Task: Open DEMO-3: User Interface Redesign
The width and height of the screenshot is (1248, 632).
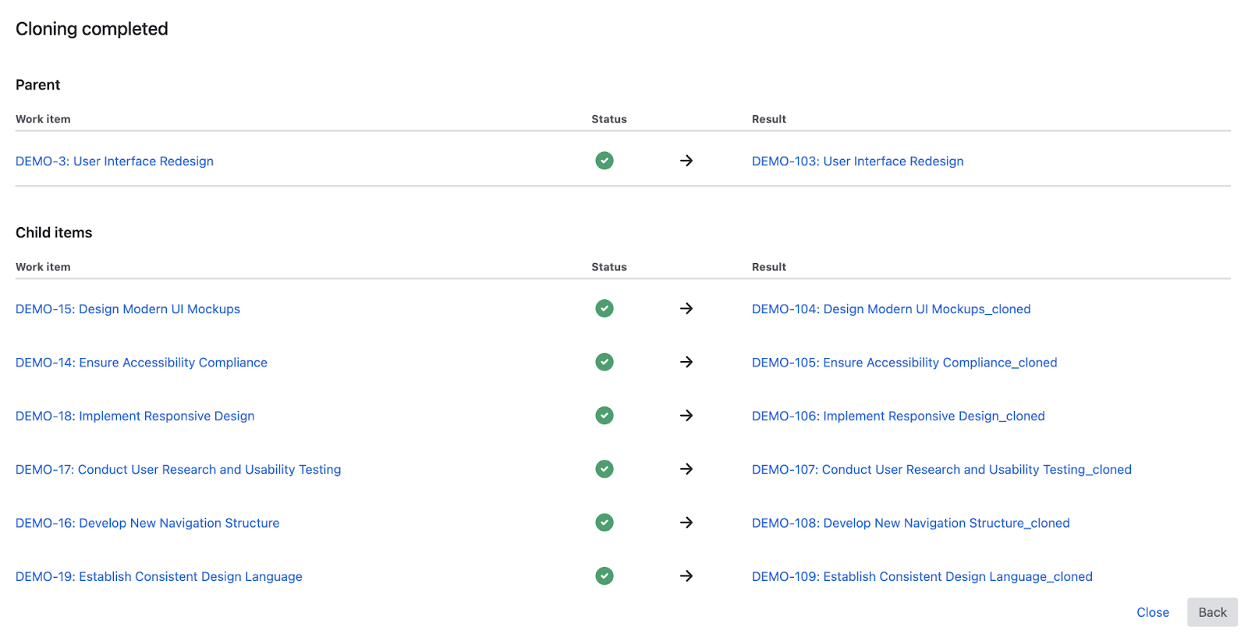Action: point(114,161)
